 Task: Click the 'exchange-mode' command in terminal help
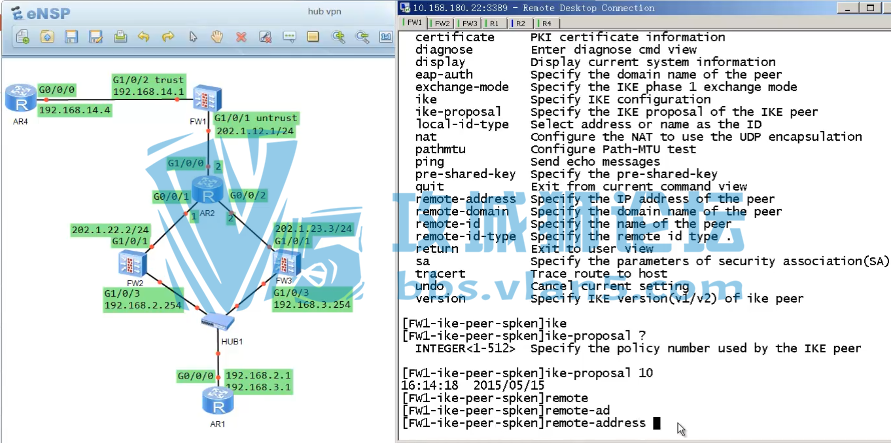[x=461, y=87]
